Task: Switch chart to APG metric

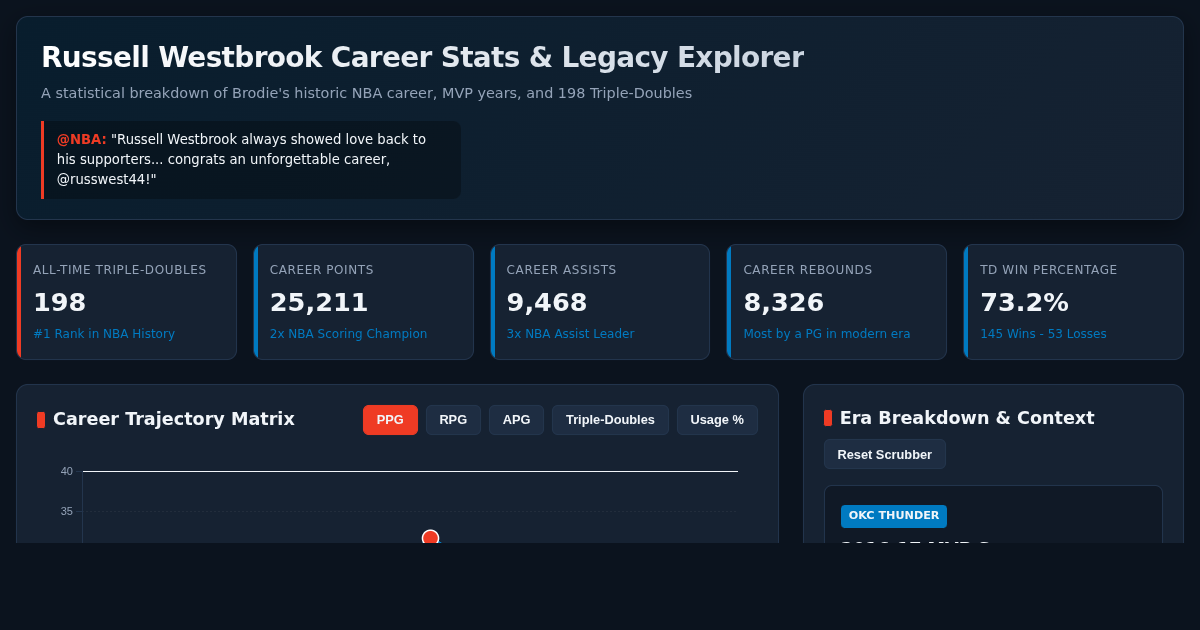Action: click(x=516, y=420)
